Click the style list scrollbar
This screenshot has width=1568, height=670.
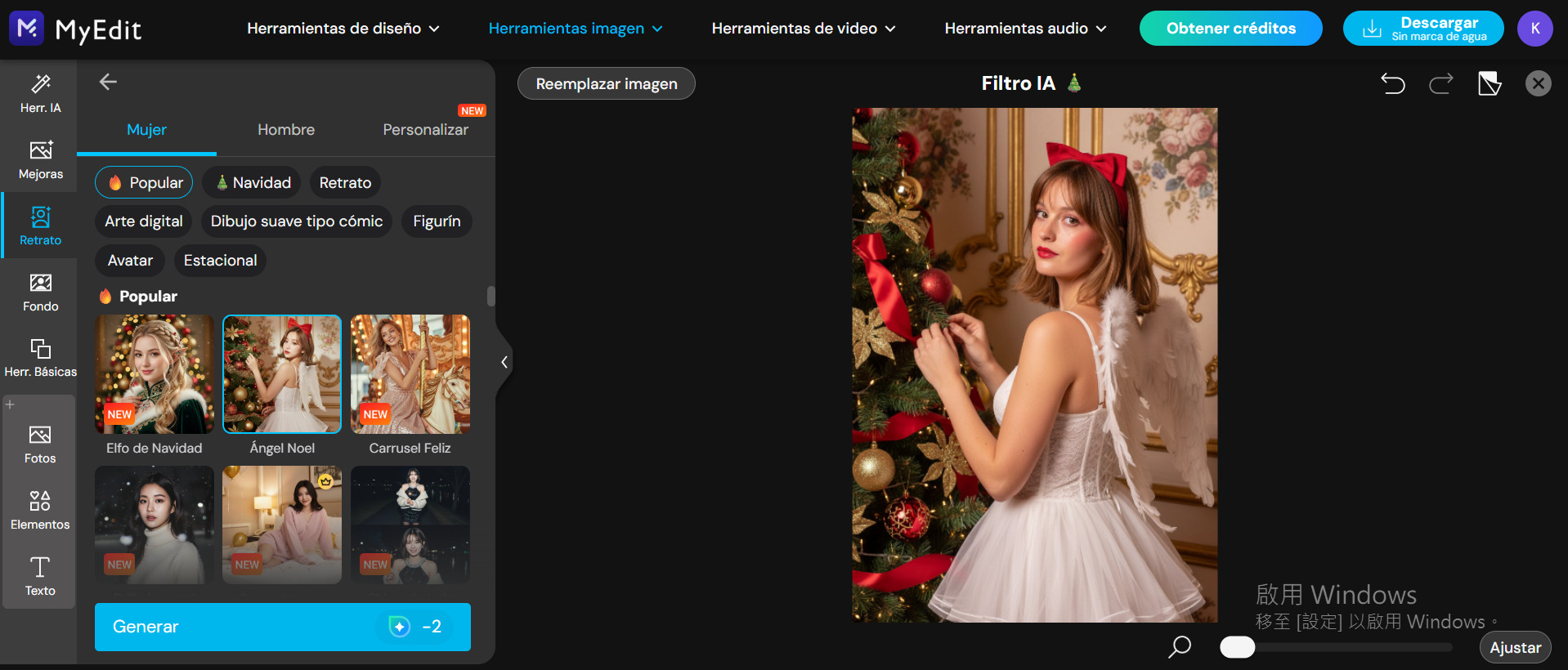(x=491, y=296)
